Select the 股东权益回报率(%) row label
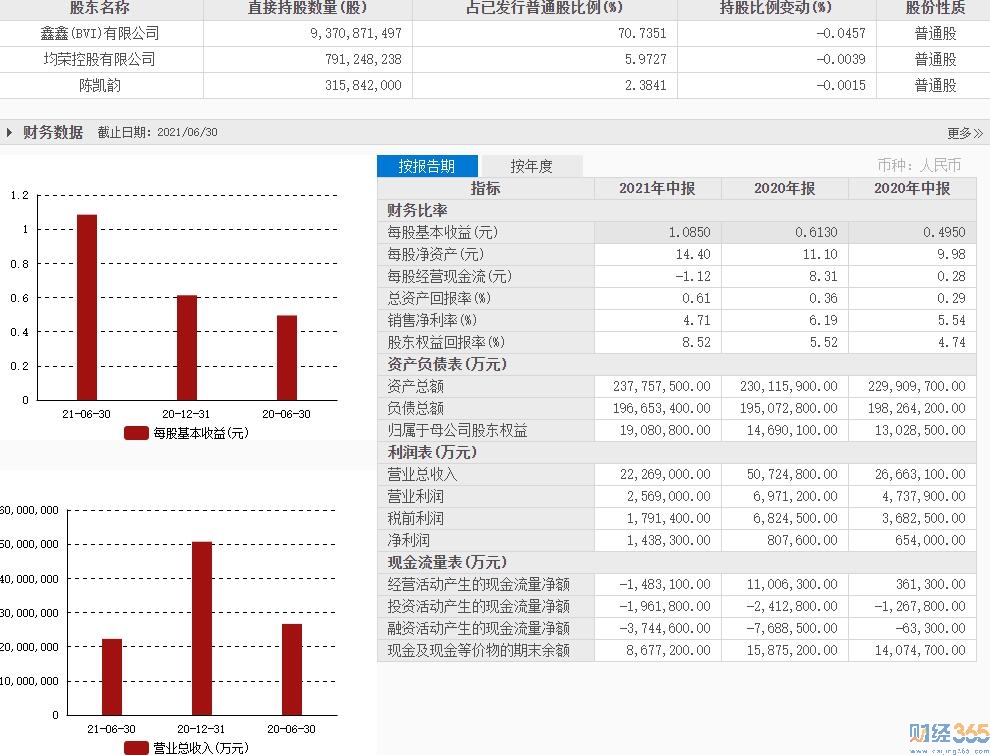The height and width of the screenshot is (755, 990). pos(446,342)
